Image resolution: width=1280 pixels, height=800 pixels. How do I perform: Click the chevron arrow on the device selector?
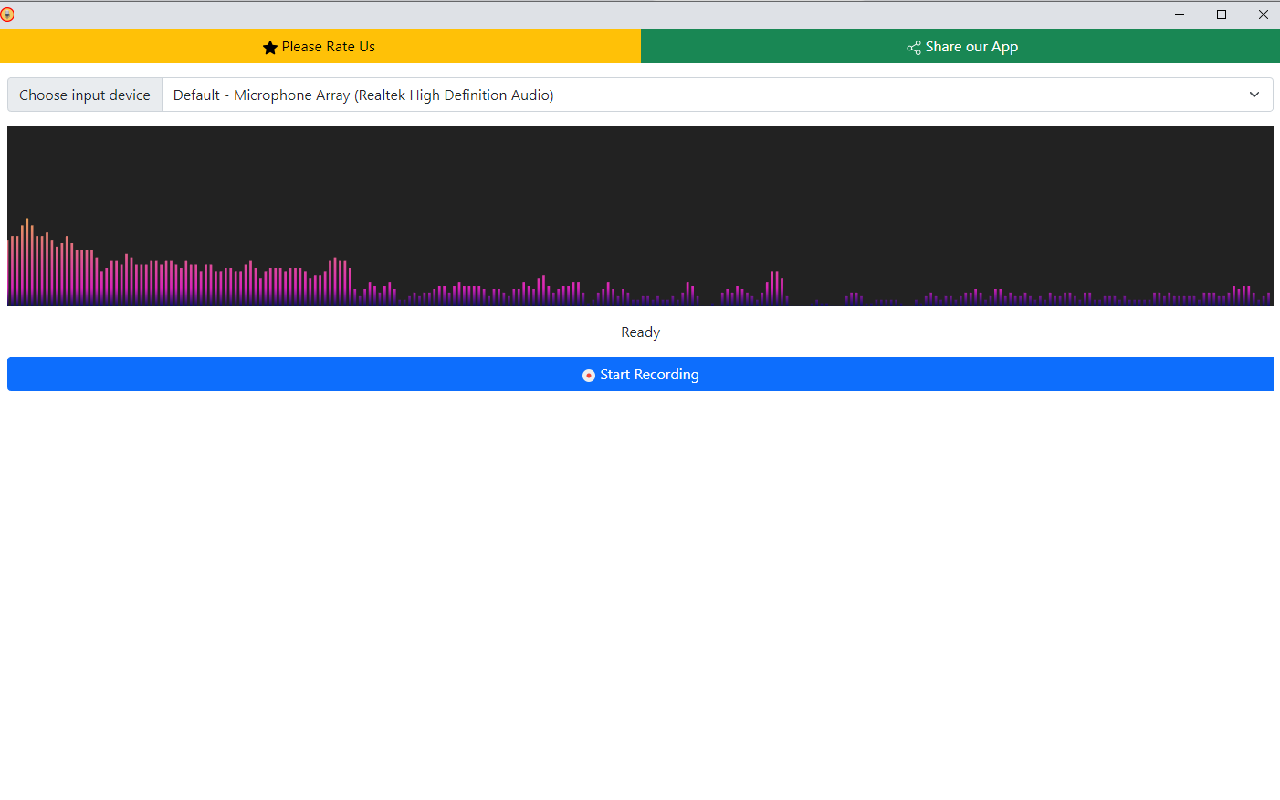click(1254, 94)
